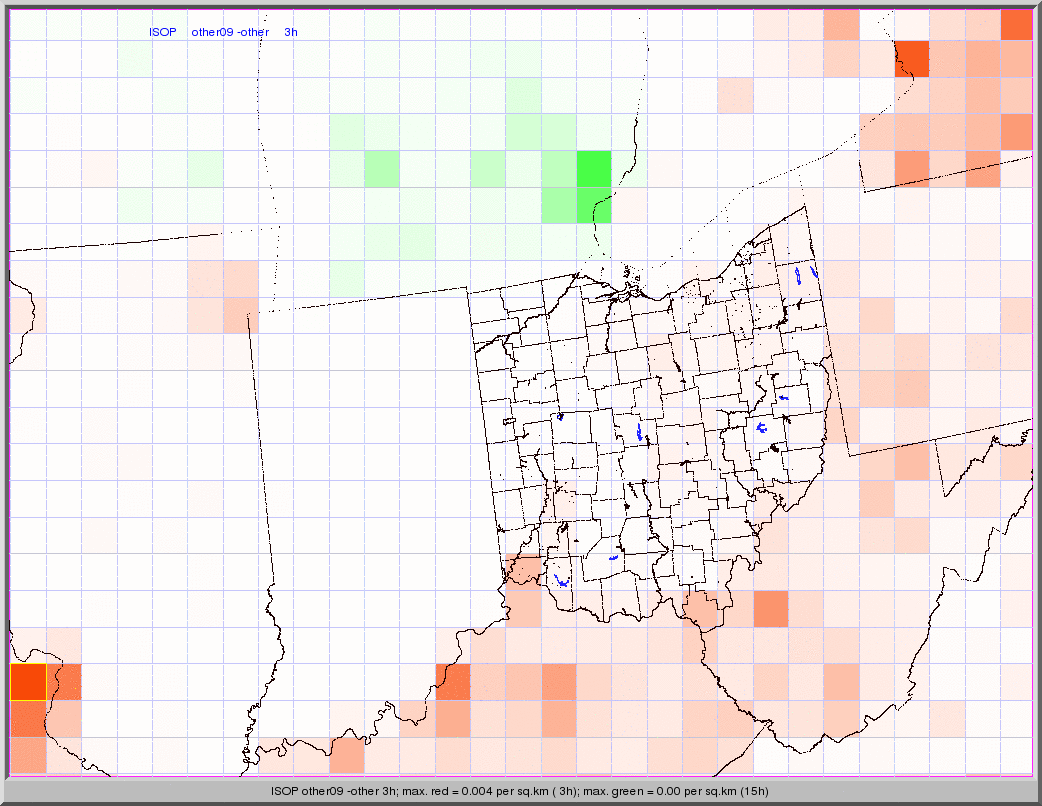
Task: Click the dark orange cell on Indiana's southern river border
Action: click(x=452, y=682)
